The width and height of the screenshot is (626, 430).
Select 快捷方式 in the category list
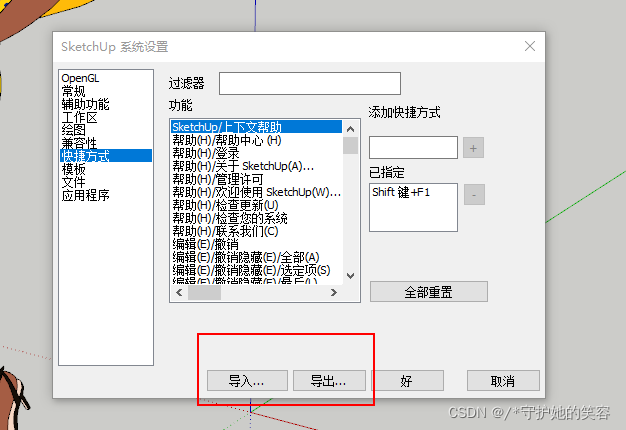pos(106,156)
